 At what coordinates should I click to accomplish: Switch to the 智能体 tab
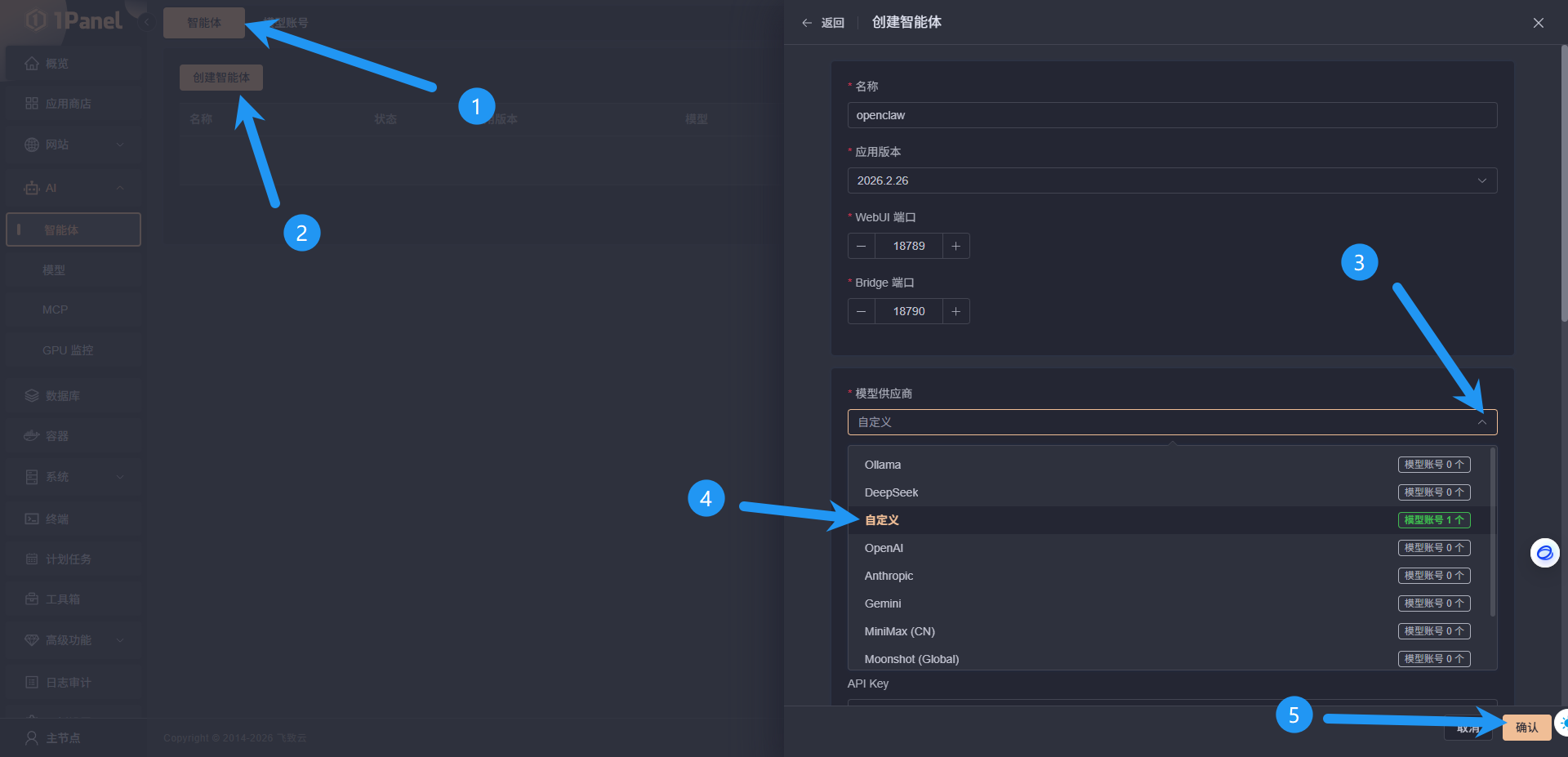(x=204, y=23)
